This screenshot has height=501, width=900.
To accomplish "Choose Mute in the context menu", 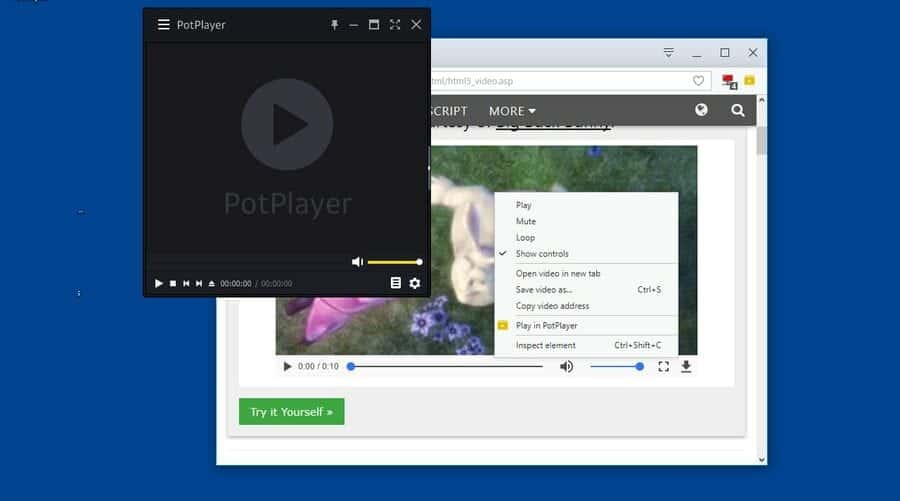I will coord(586,221).
